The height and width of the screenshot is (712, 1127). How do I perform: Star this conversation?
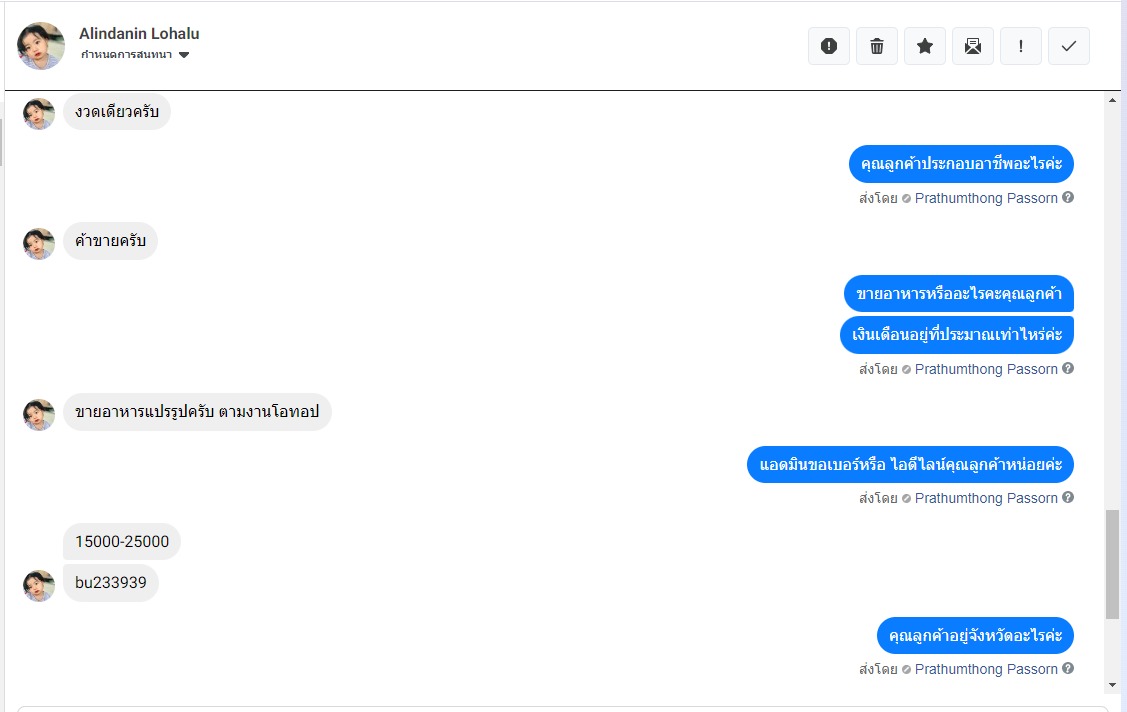925,46
